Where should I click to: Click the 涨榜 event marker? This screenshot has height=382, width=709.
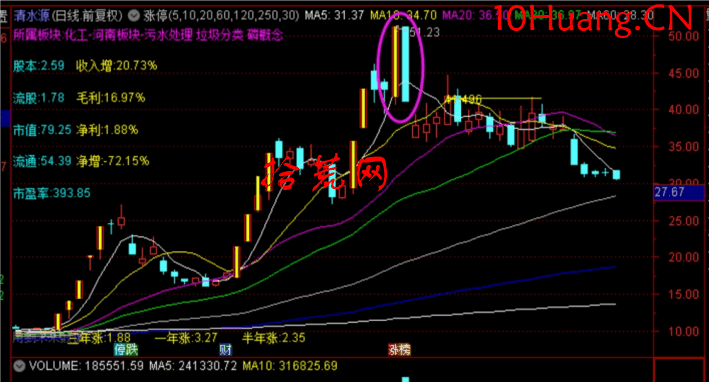(x=400, y=349)
